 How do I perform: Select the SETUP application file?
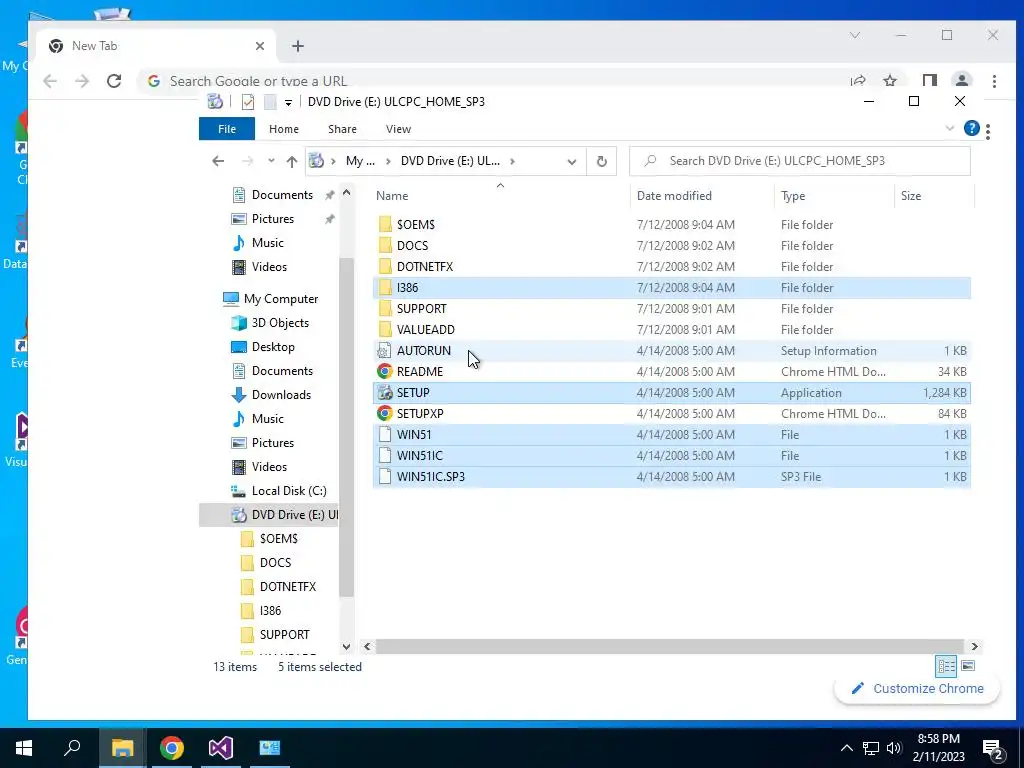[x=671, y=392]
